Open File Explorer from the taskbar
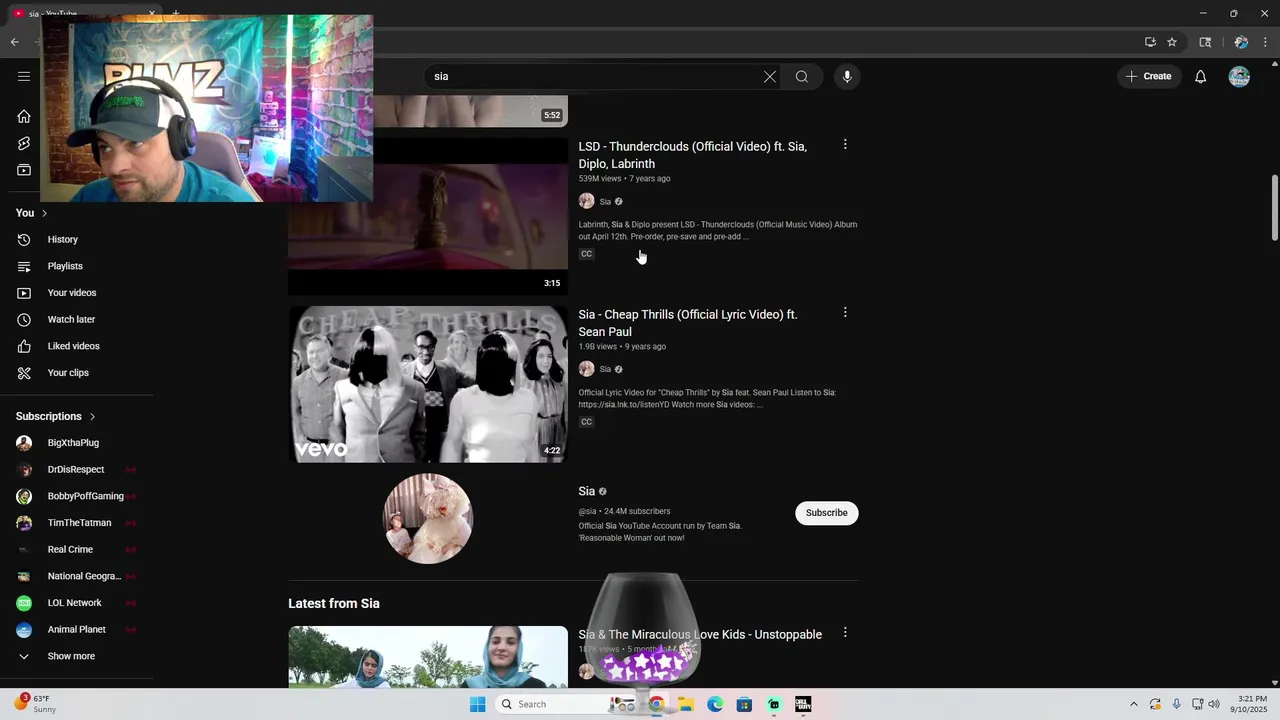Viewport: 1280px width, 720px height. point(686,704)
